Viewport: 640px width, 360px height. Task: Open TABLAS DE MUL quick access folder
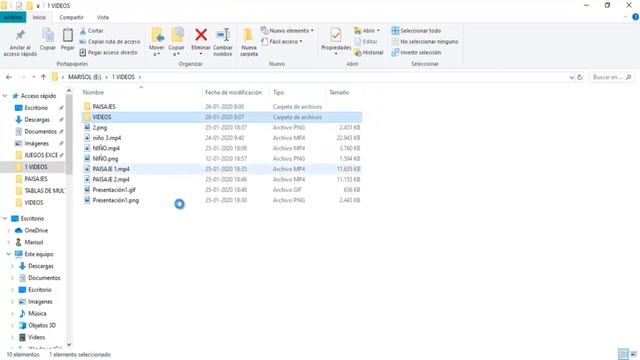[x=44, y=191]
